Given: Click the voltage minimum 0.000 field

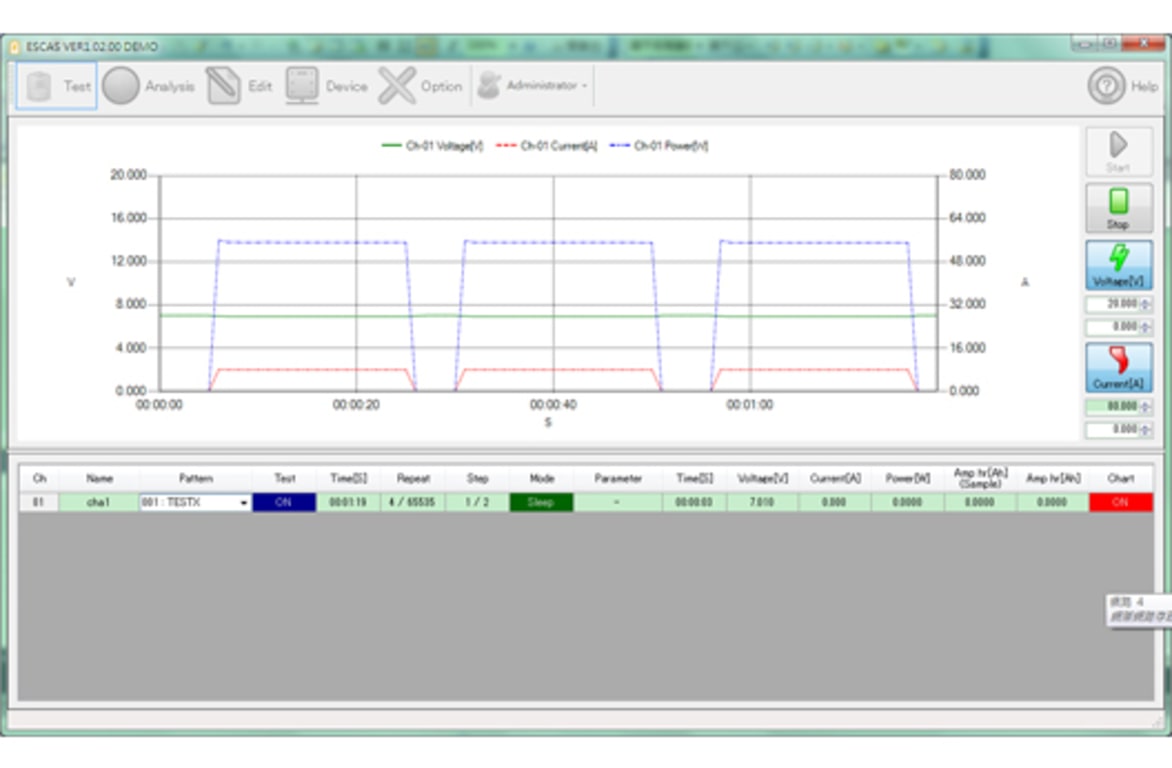Looking at the screenshot, I should click(x=1112, y=327).
